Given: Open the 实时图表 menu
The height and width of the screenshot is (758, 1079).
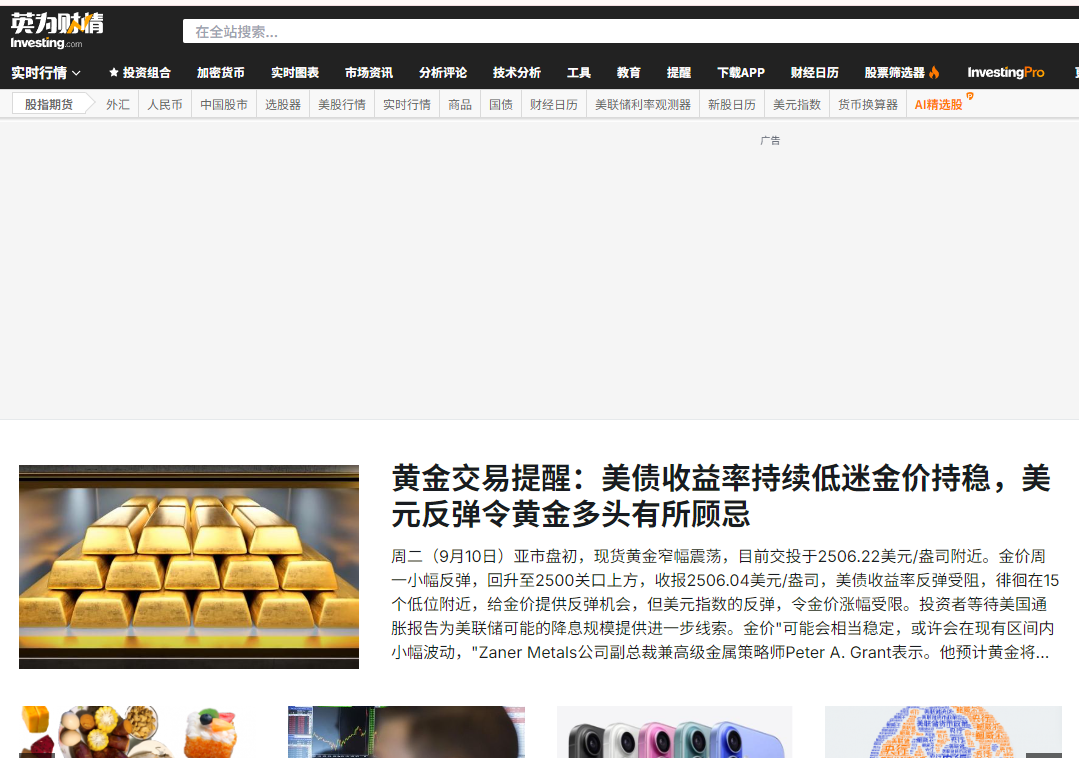Looking at the screenshot, I should tap(295, 73).
